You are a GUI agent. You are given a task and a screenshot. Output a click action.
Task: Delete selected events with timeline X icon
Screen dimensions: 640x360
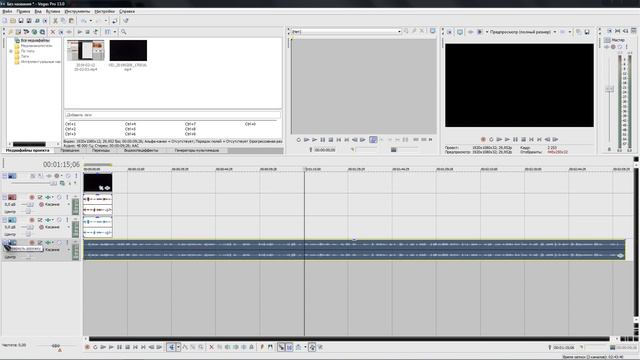pyautogui.click(x=211, y=347)
